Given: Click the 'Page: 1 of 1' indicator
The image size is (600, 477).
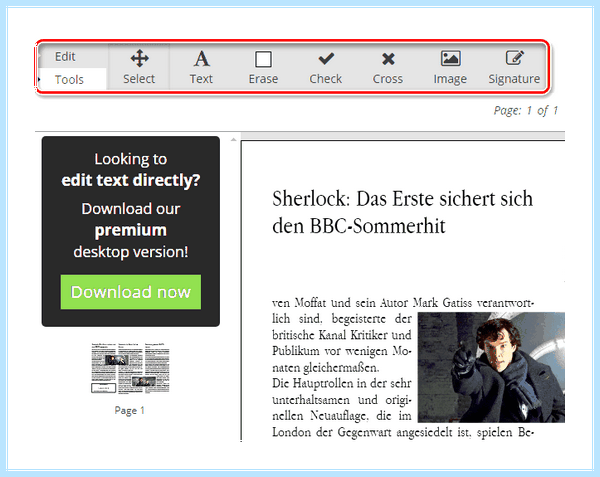Looking at the screenshot, I should [526, 111].
